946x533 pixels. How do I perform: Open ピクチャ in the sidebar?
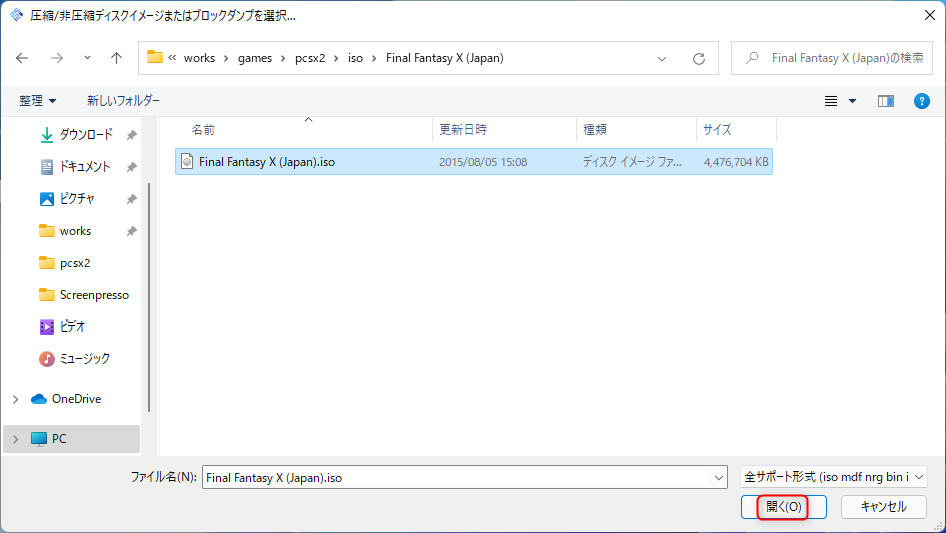[77, 199]
